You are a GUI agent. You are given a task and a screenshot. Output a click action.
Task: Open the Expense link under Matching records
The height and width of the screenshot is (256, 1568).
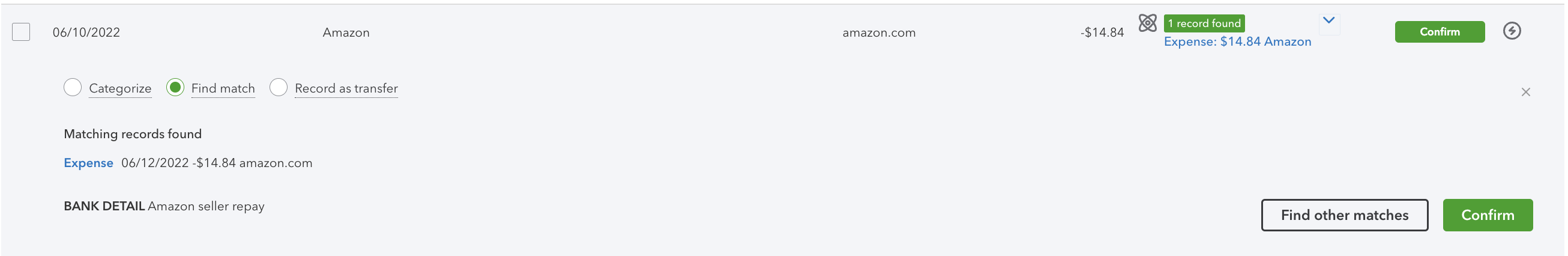tap(88, 163)
